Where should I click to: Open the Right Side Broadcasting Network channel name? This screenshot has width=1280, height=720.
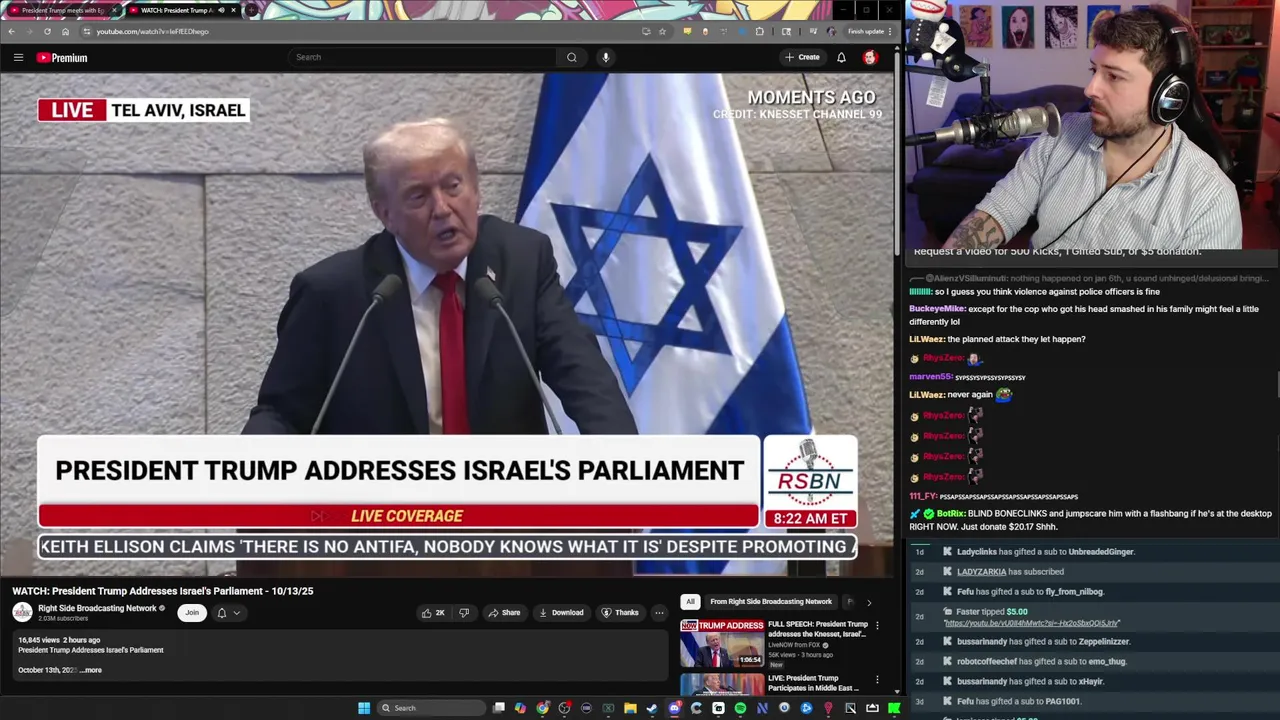(97, 608)
